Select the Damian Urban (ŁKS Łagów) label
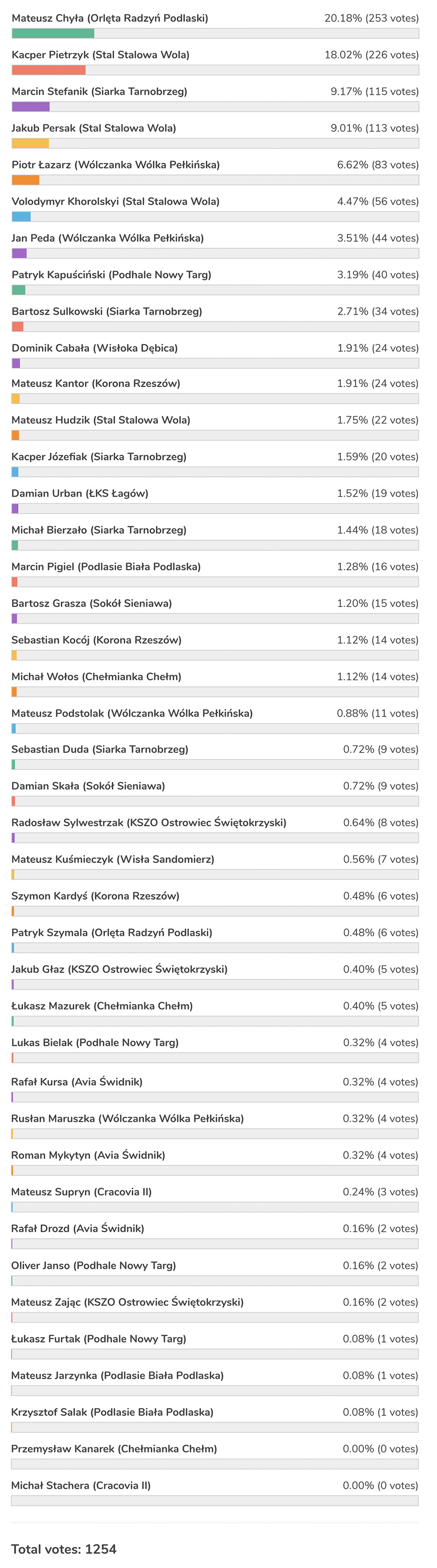Screen dimensions: 437x1568 80,493
